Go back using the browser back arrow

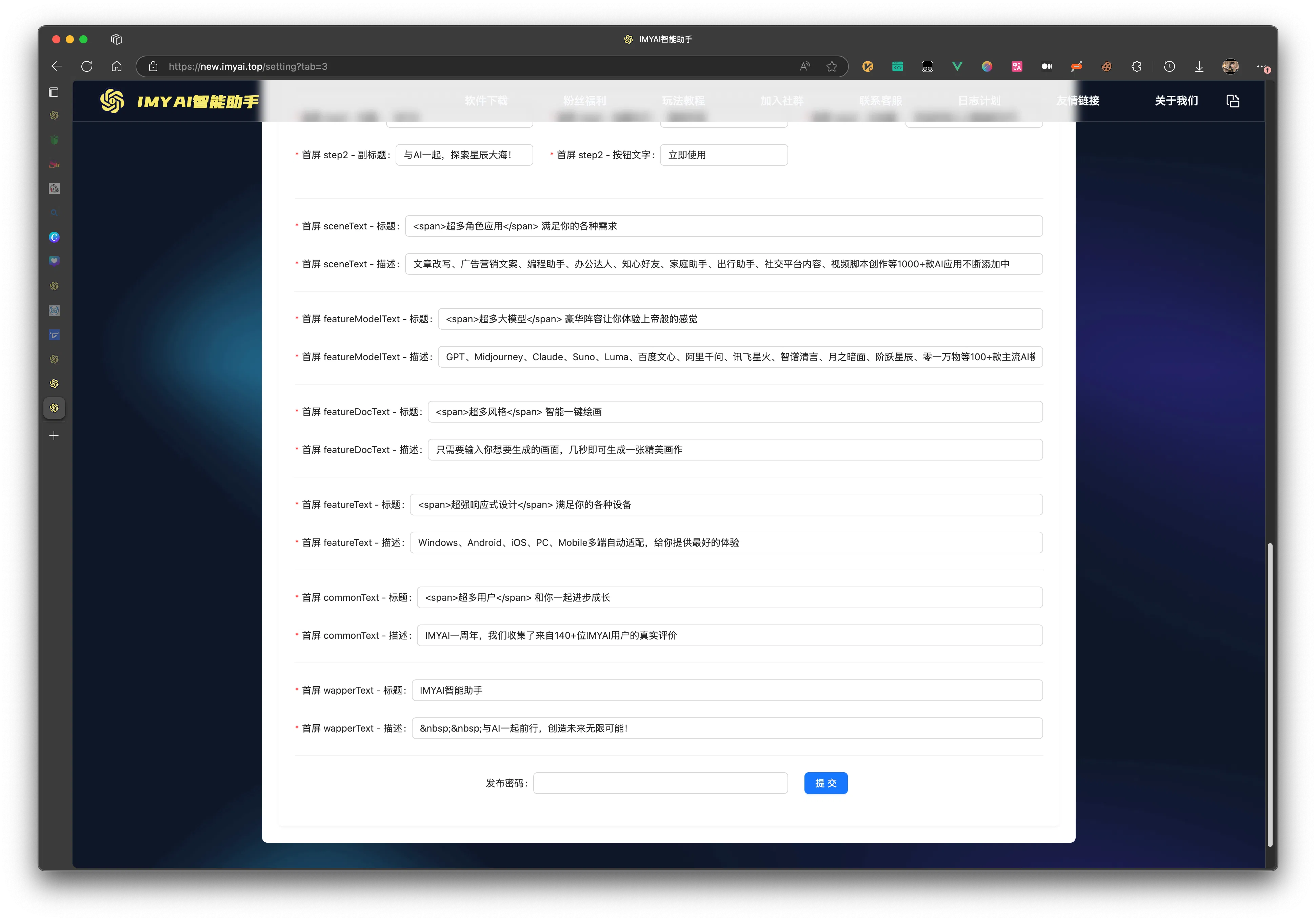(x=57, y=66)
